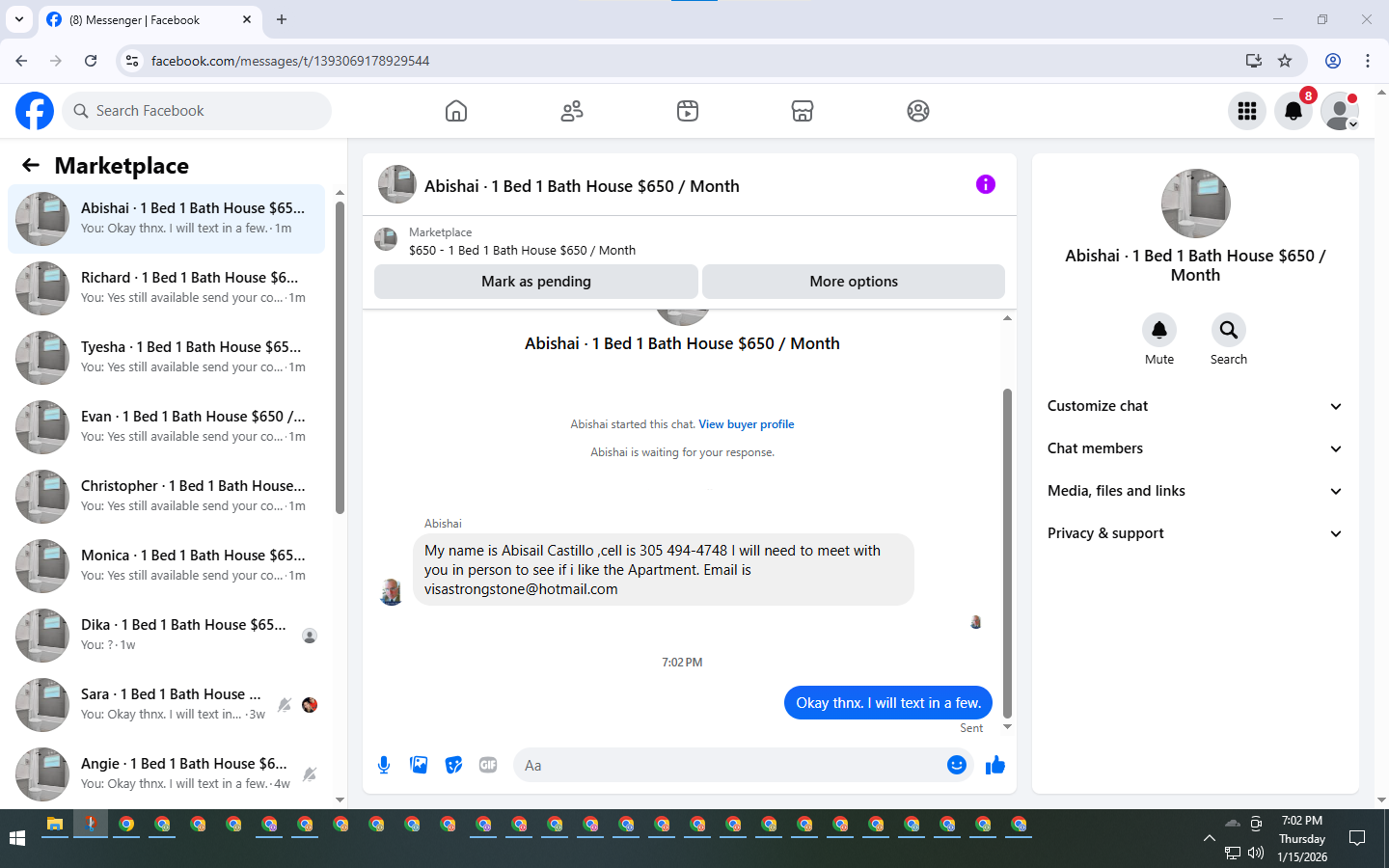Click the listing thumbnail in right panel
Screen dimensions: 1389x868
pyautogui.click(x=1196, y=203)
